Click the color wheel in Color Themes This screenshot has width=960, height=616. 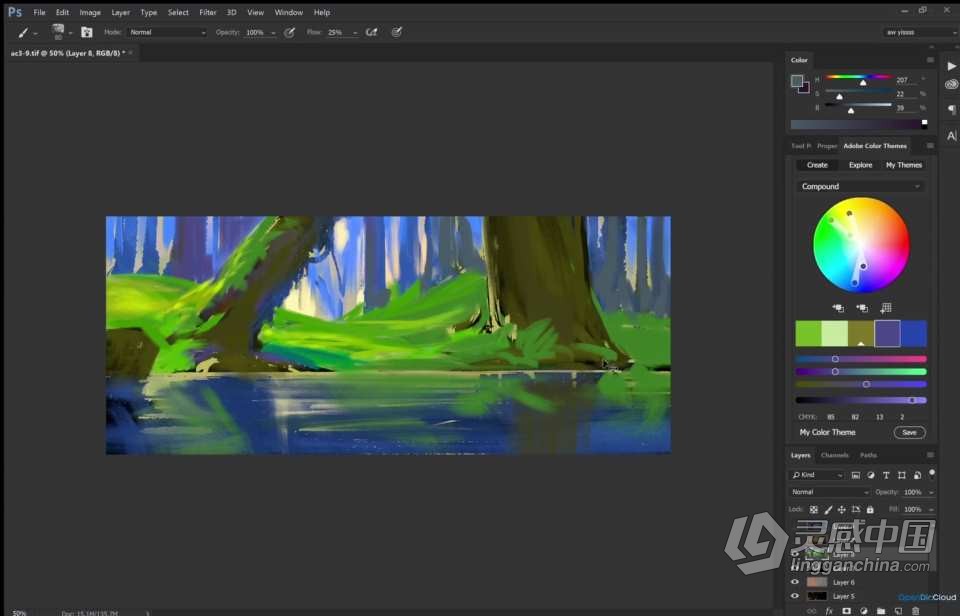point(861,244)
